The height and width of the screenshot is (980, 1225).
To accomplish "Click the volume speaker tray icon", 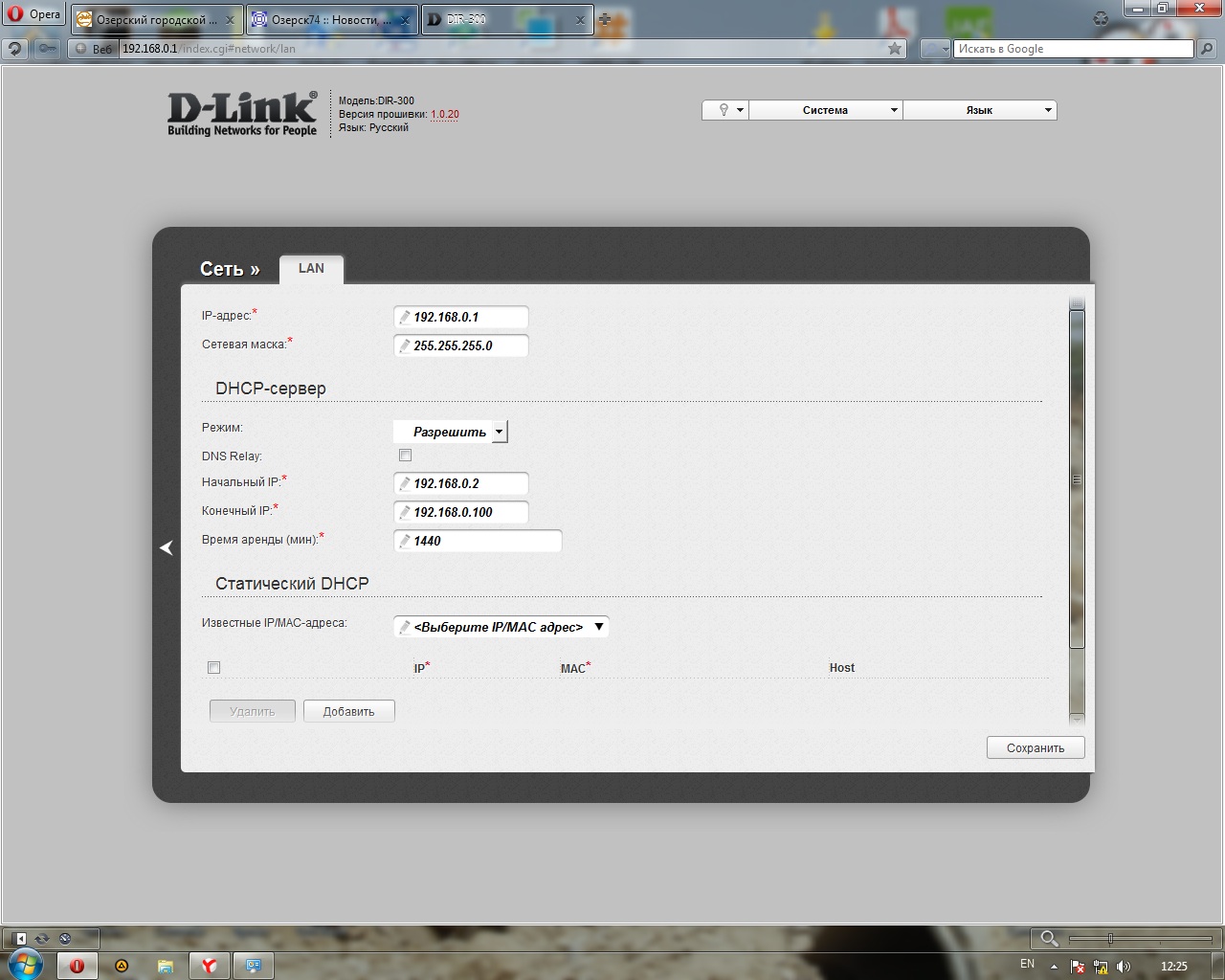I will (1124, 967).
